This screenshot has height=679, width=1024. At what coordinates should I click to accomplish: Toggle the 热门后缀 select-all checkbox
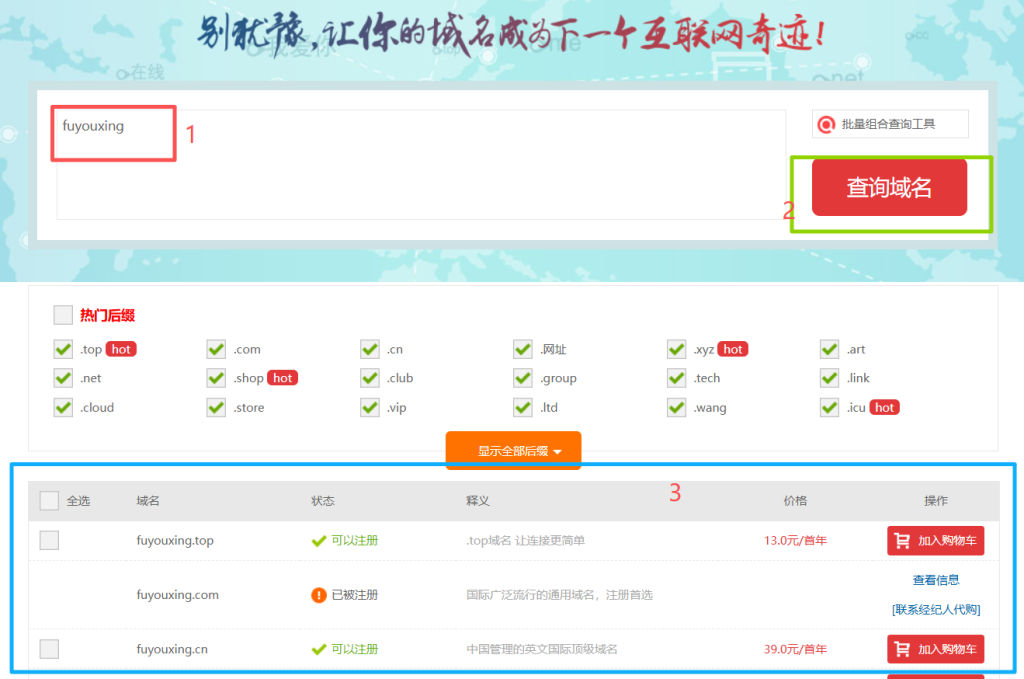click(63, 315)
